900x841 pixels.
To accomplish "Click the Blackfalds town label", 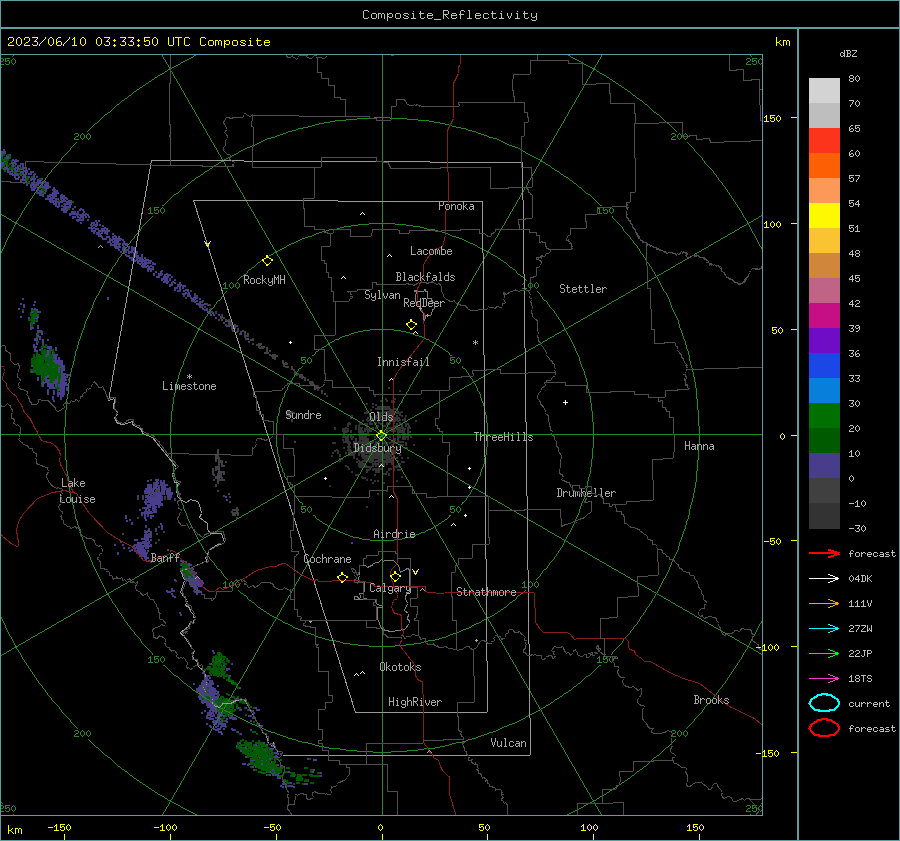I will [425, 277].
